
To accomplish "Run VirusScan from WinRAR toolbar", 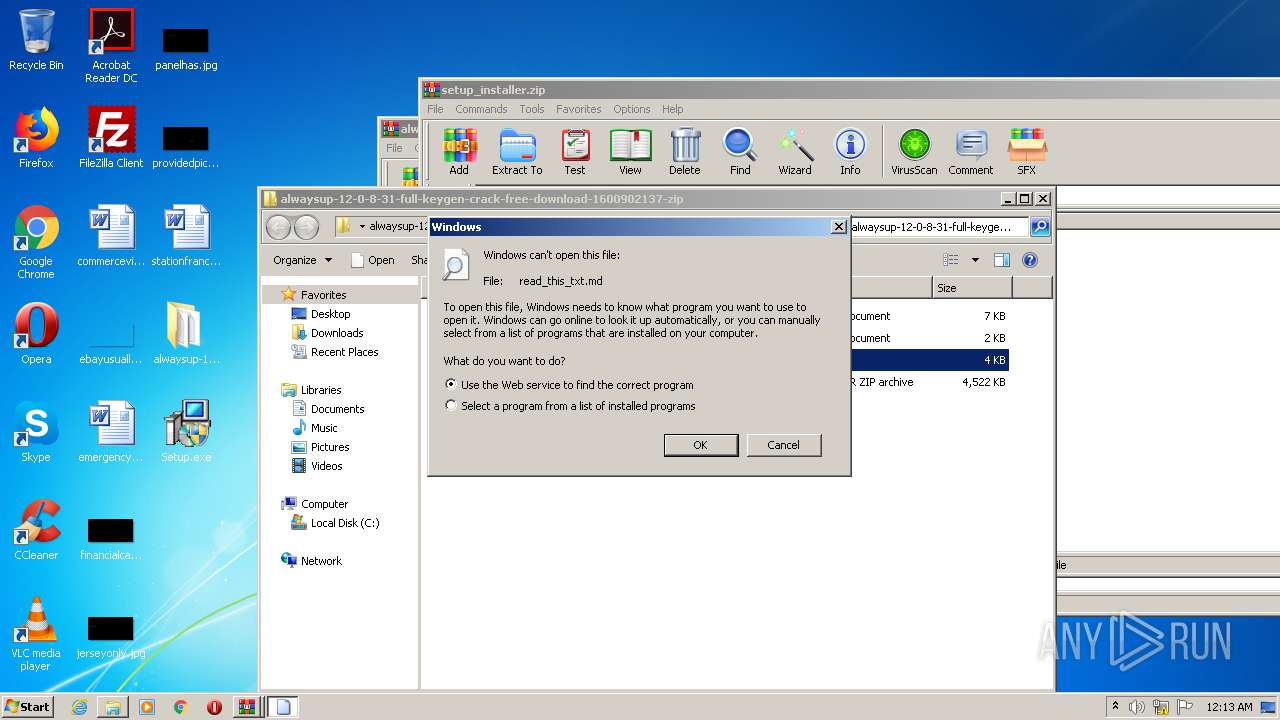I will [x=914, y=152].
